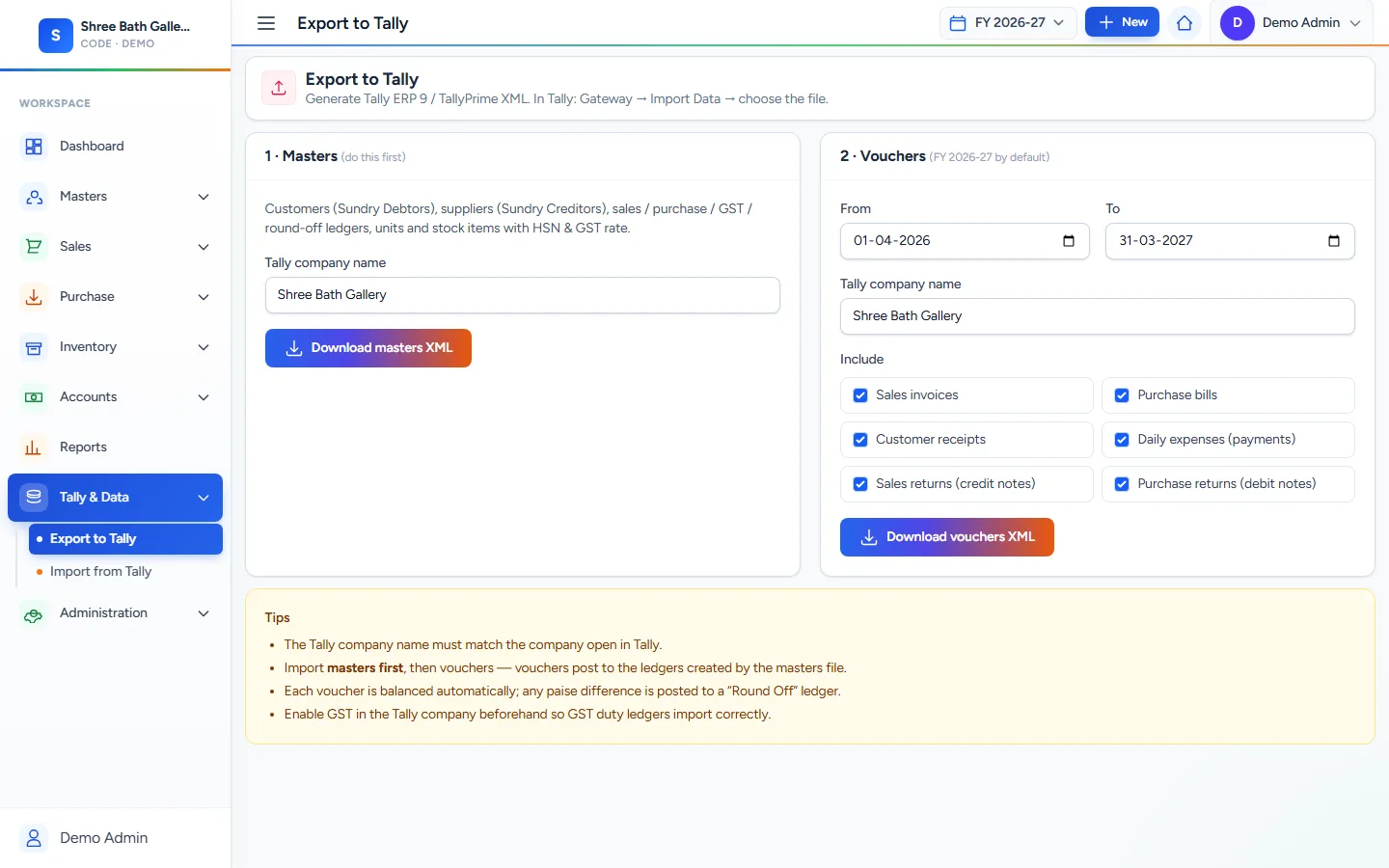This screenshot has width=1389, height=868.
Task: Open the home icon in header
Action: click(x=1185, y=23)
